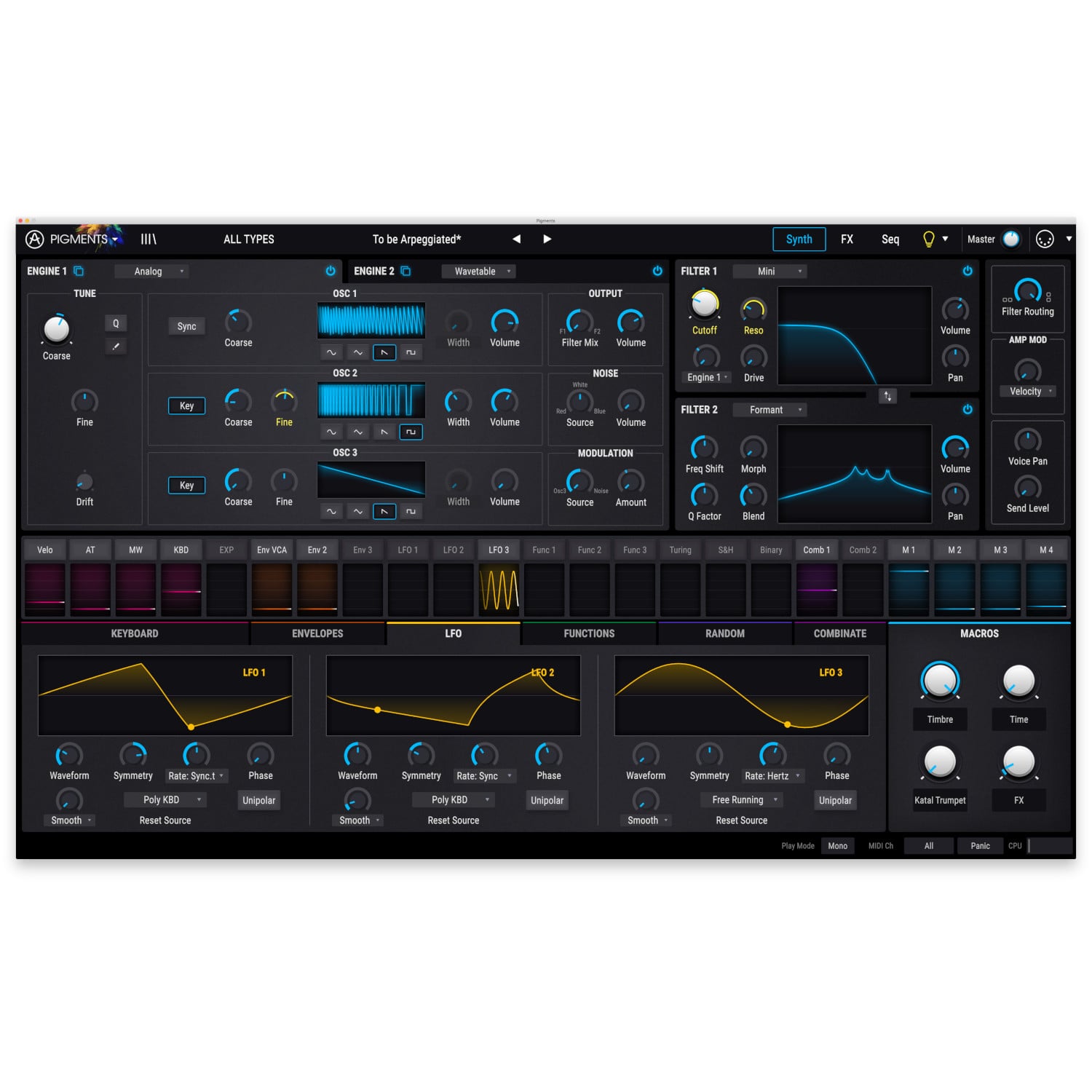Image resolution: width=1092 pixels, height=1092 pixels.
Task: Select sine waveform for OSC 3
Action: (x=331, y=511)
